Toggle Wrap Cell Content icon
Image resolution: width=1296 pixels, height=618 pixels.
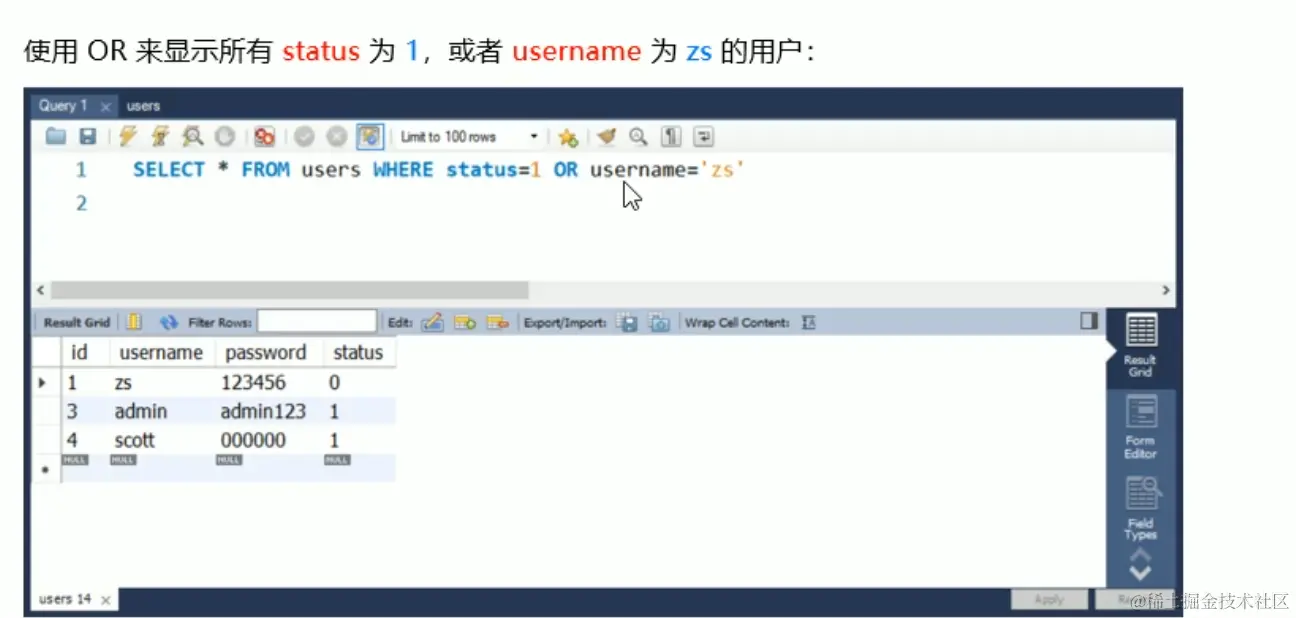pos(809,322)
